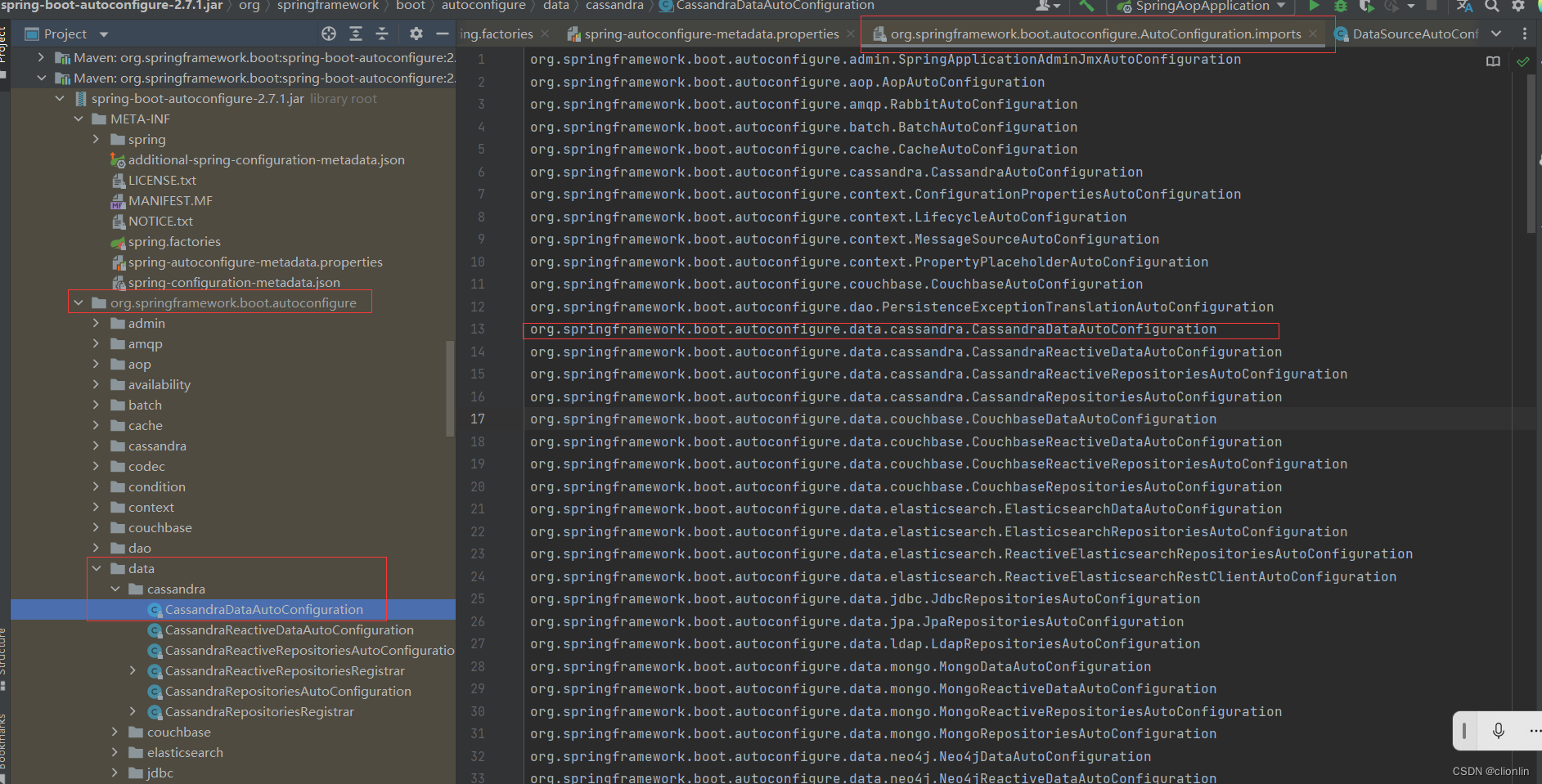Open the SpringAopApplication run configuration dropdown
Image resolution: width=1542 pixels, height=784 pixels.
[1281, 6]
